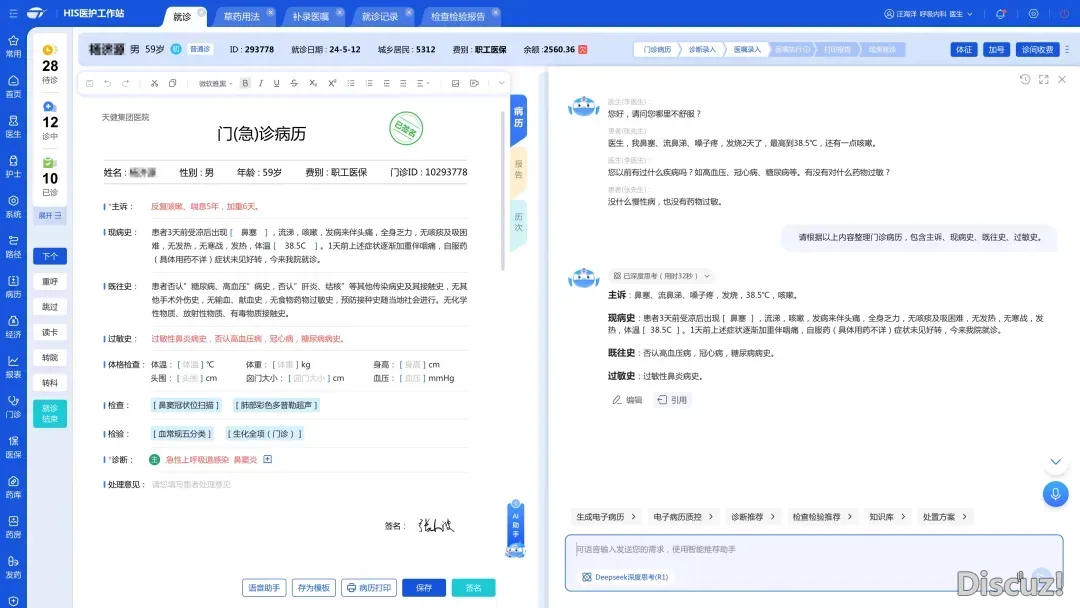Toggle subscript formatting
Viewport: 1080px width, 608px height.
click(313, 83)
